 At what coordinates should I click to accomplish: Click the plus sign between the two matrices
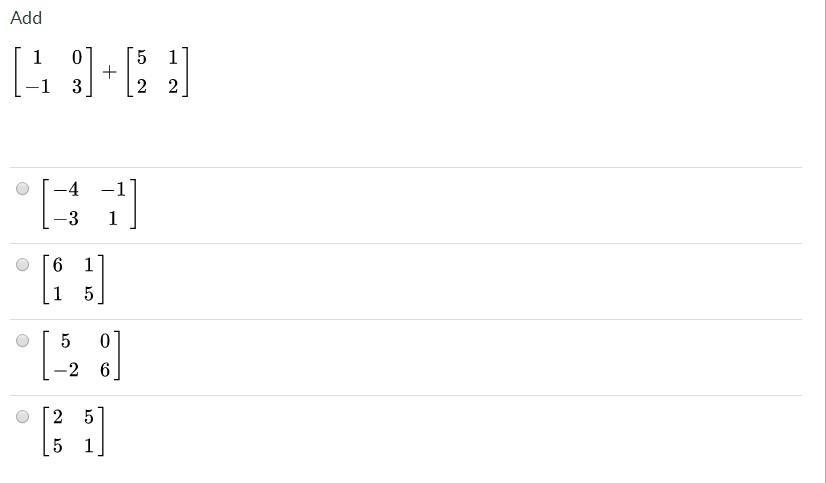110,72
